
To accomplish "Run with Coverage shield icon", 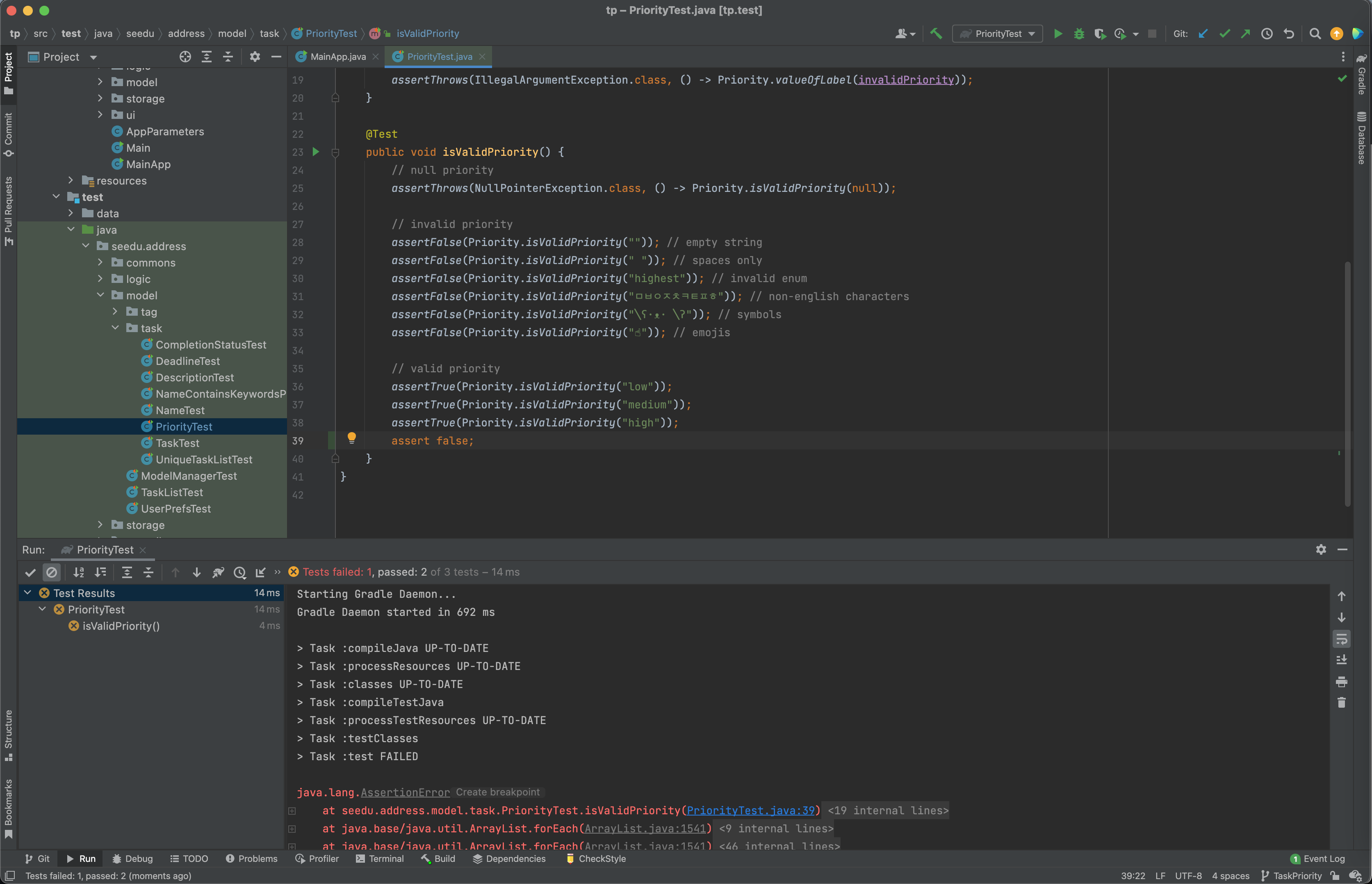I will 1099,34.
